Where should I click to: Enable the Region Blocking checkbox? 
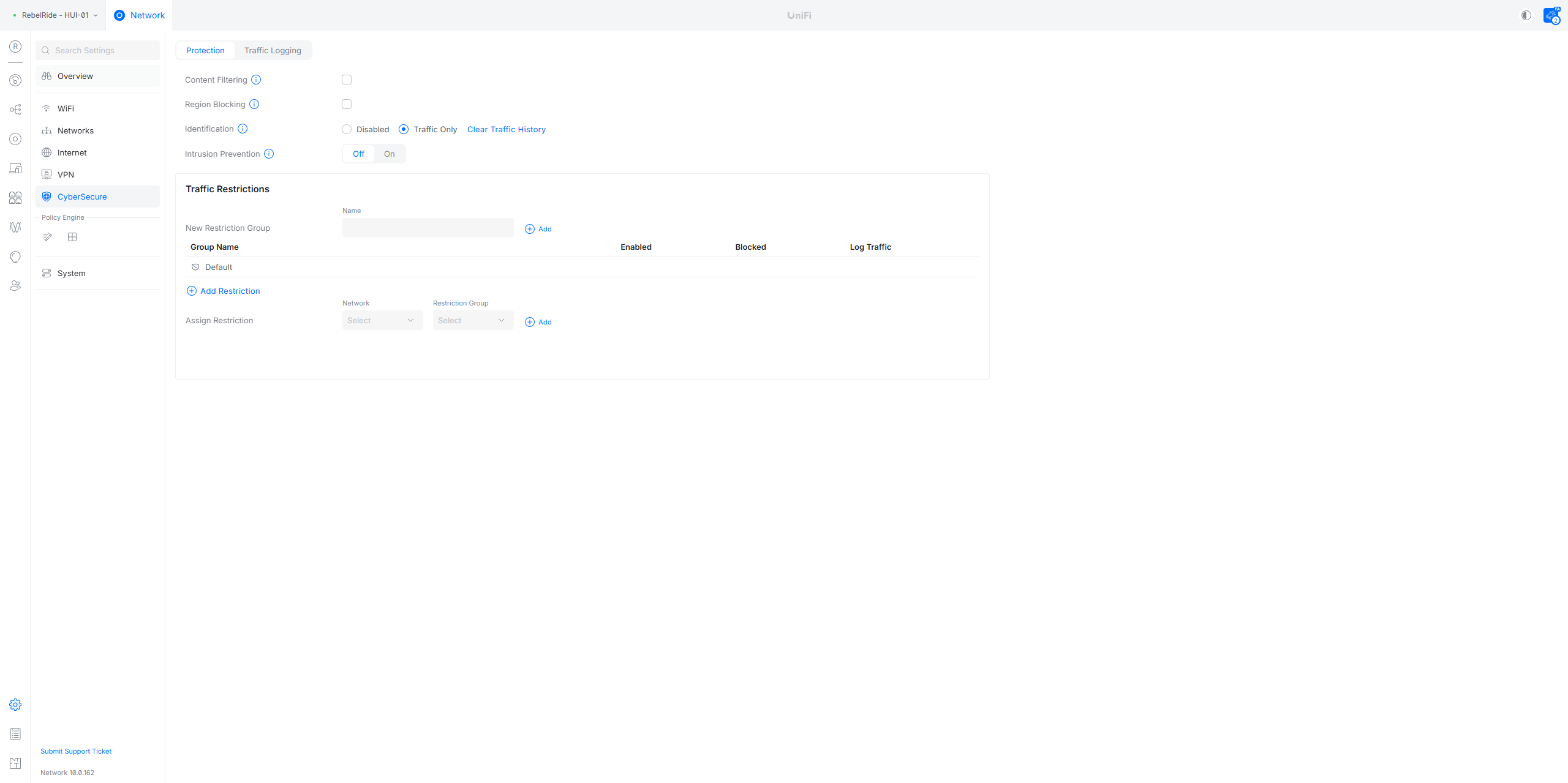coord(347,104)
